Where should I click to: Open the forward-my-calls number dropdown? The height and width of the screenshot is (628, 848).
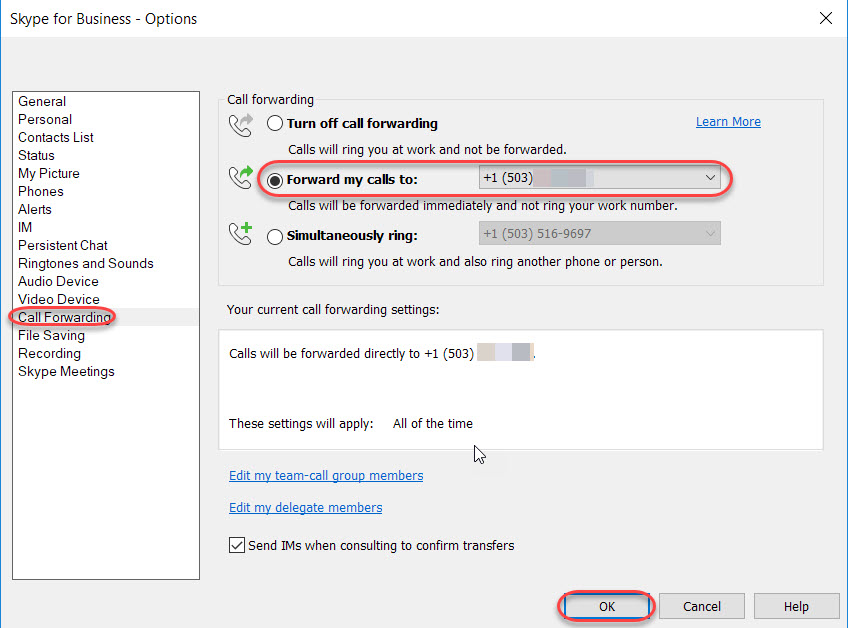tap(710, 177)
